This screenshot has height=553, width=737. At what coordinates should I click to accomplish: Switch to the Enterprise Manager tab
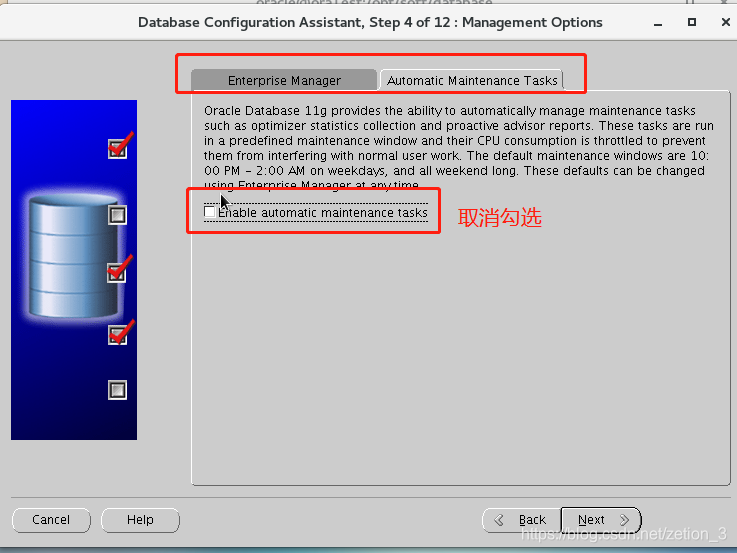284,80
